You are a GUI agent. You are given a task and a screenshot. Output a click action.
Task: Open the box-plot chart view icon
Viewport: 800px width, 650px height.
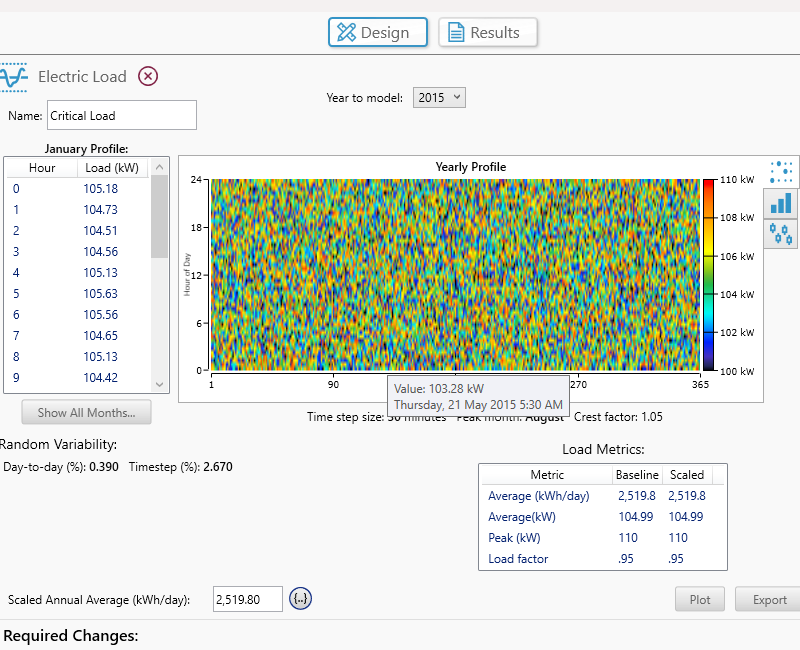click(782, 234)
